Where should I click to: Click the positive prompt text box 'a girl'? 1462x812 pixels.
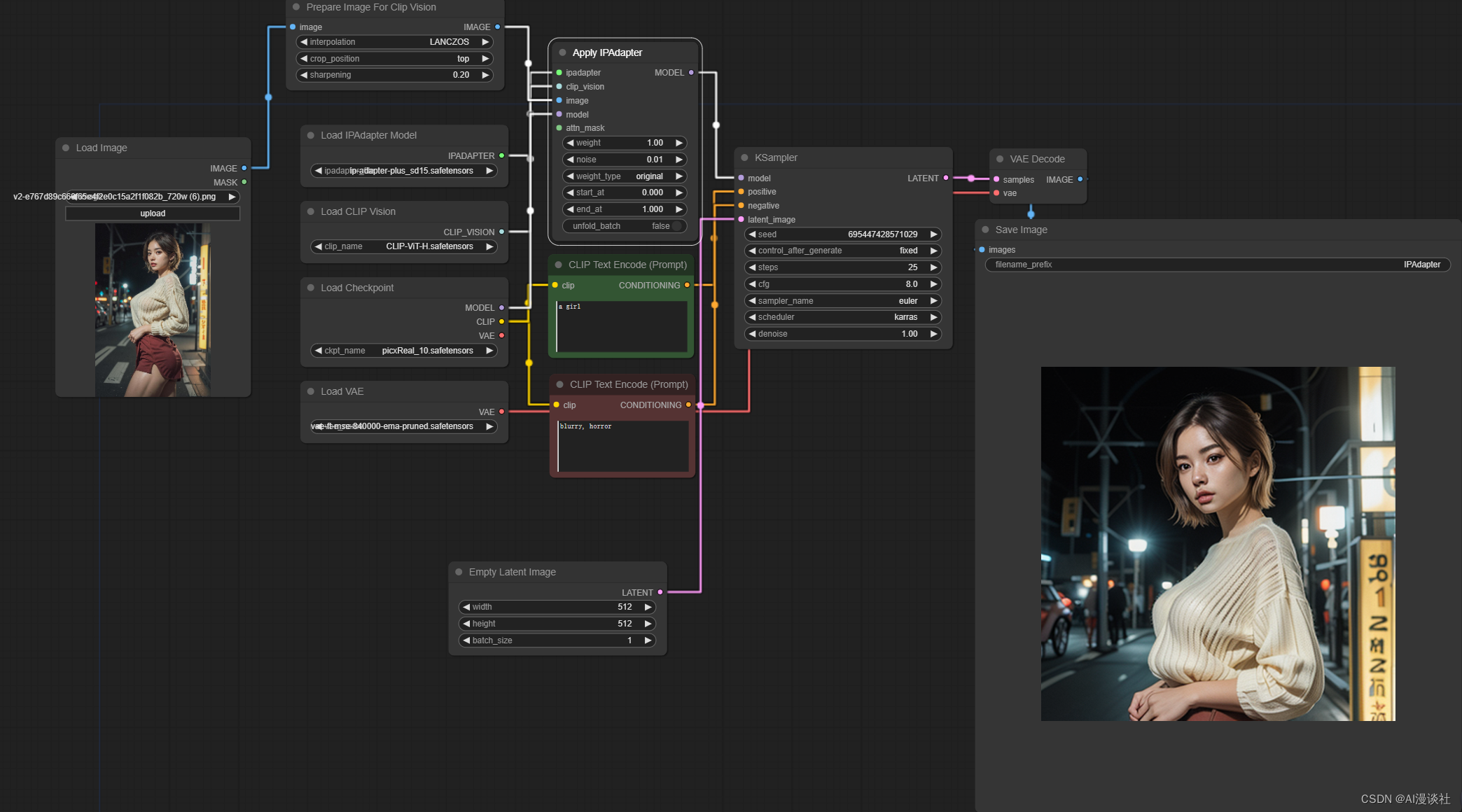[x=621, y=326]
